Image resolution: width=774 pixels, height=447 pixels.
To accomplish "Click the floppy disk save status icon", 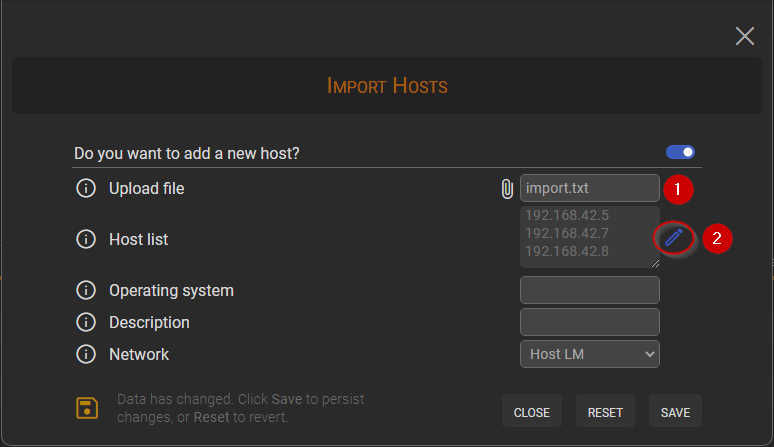I will point(87,408).
